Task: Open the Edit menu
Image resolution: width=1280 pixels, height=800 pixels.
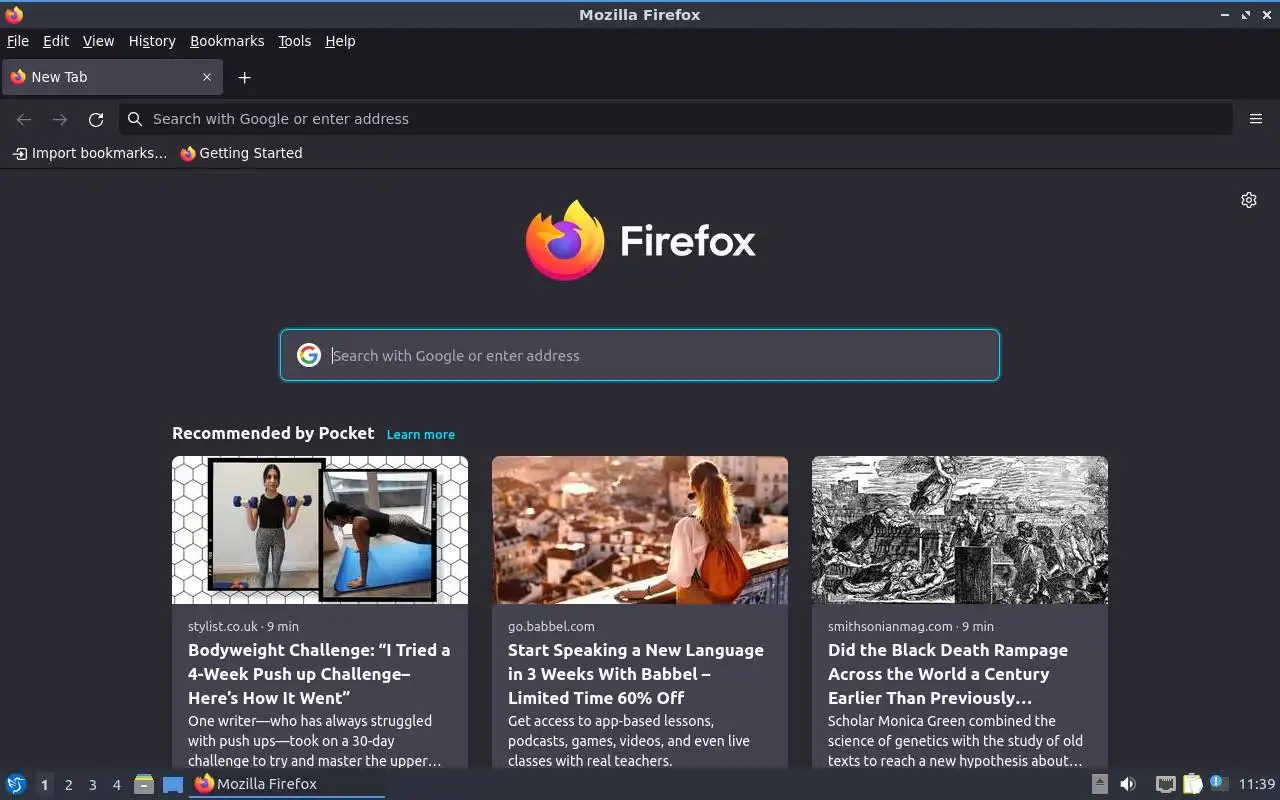Action: (x=56, y=41)
